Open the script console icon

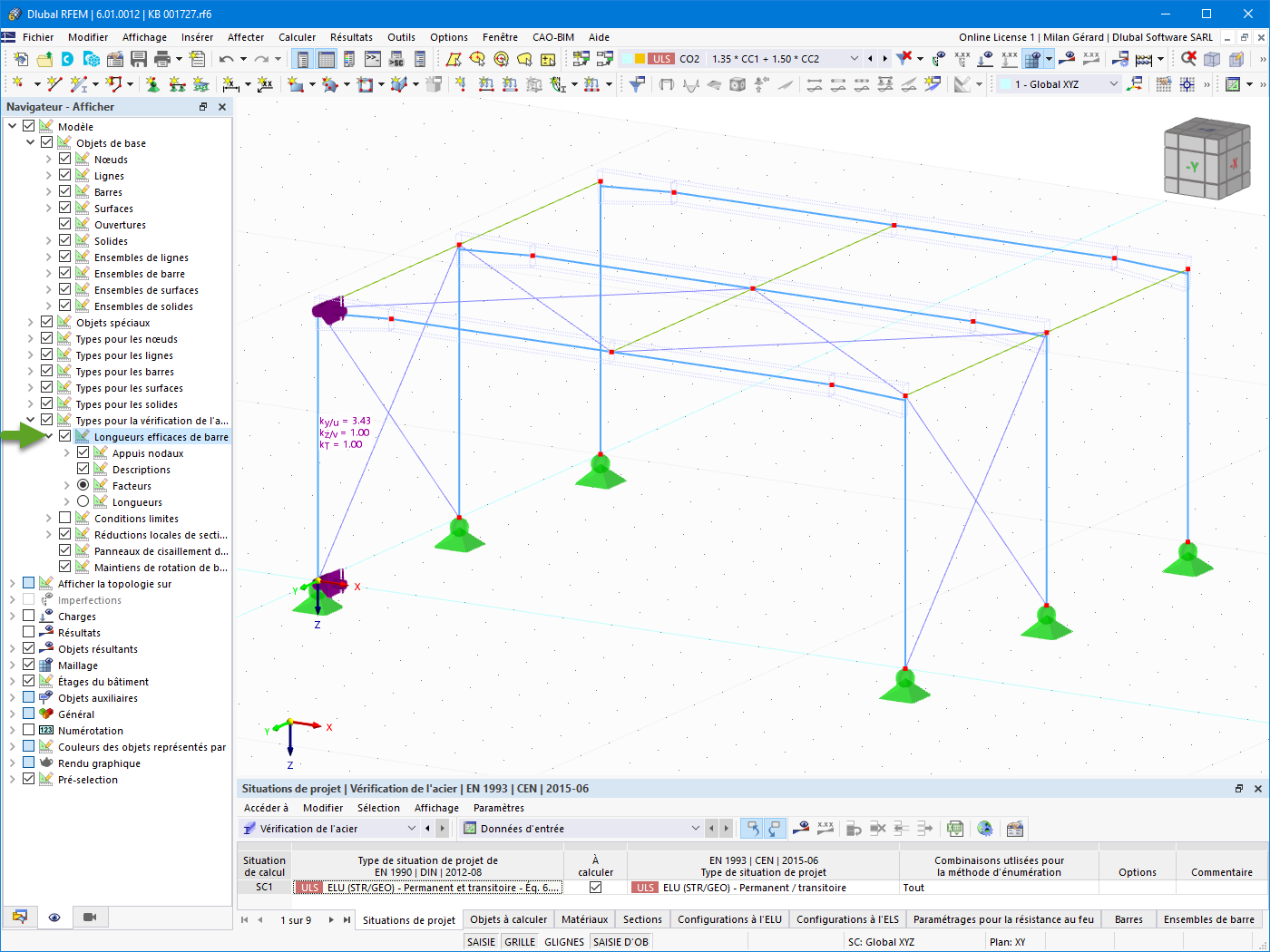click(373, 59)
